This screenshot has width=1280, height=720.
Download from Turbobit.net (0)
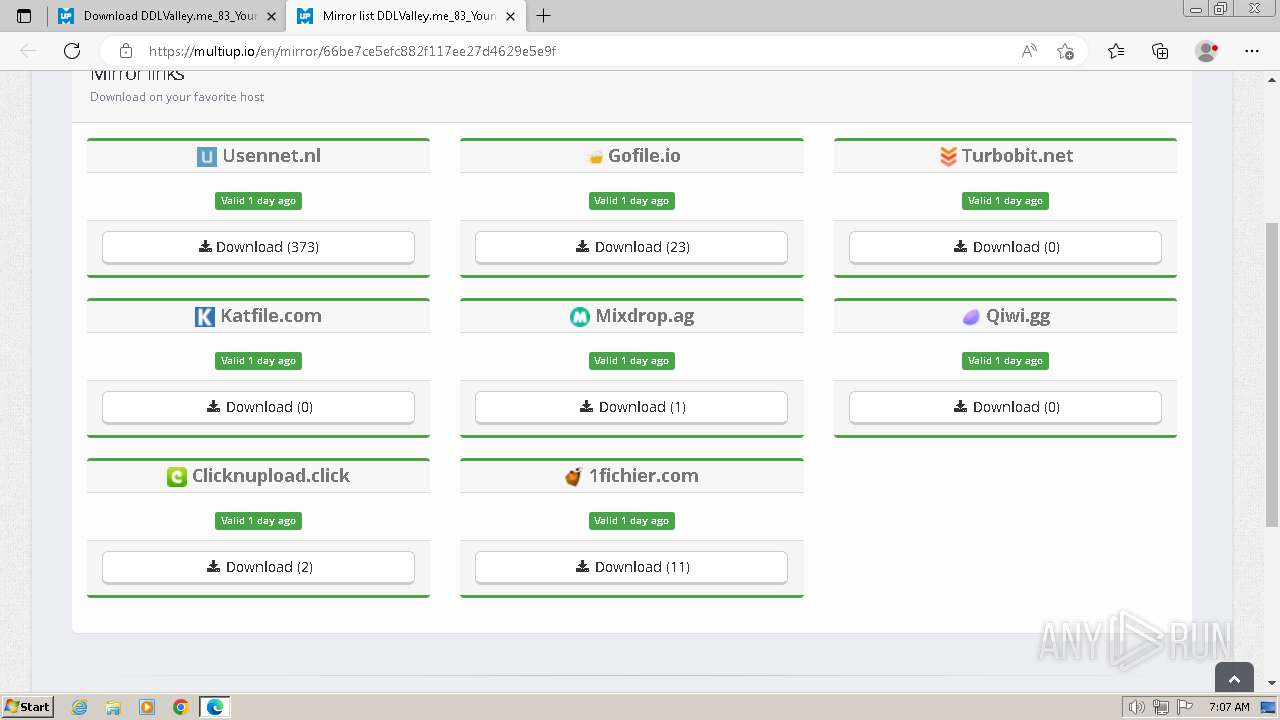click(x=1005, y=247)
